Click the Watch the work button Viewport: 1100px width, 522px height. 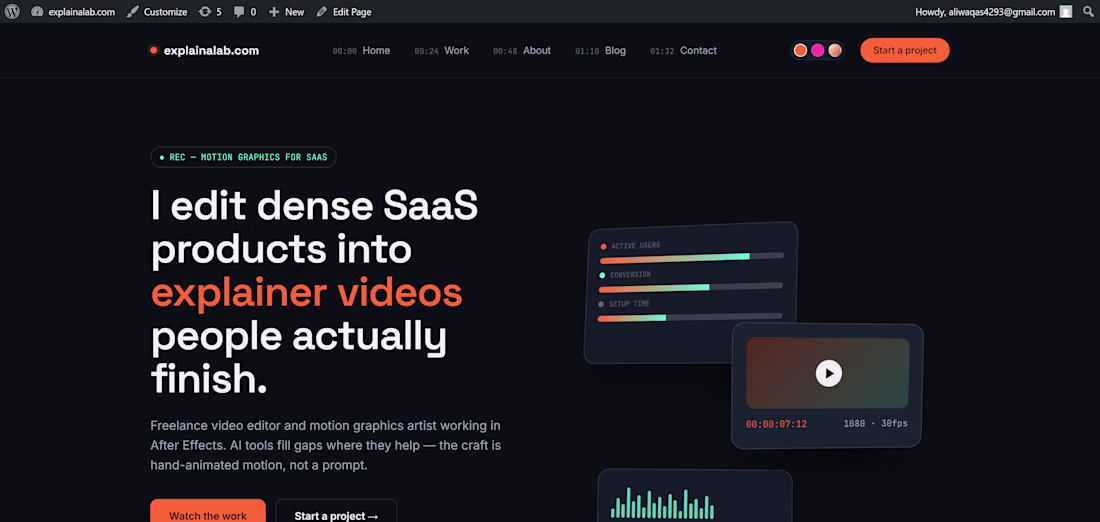tap(208, 513)
